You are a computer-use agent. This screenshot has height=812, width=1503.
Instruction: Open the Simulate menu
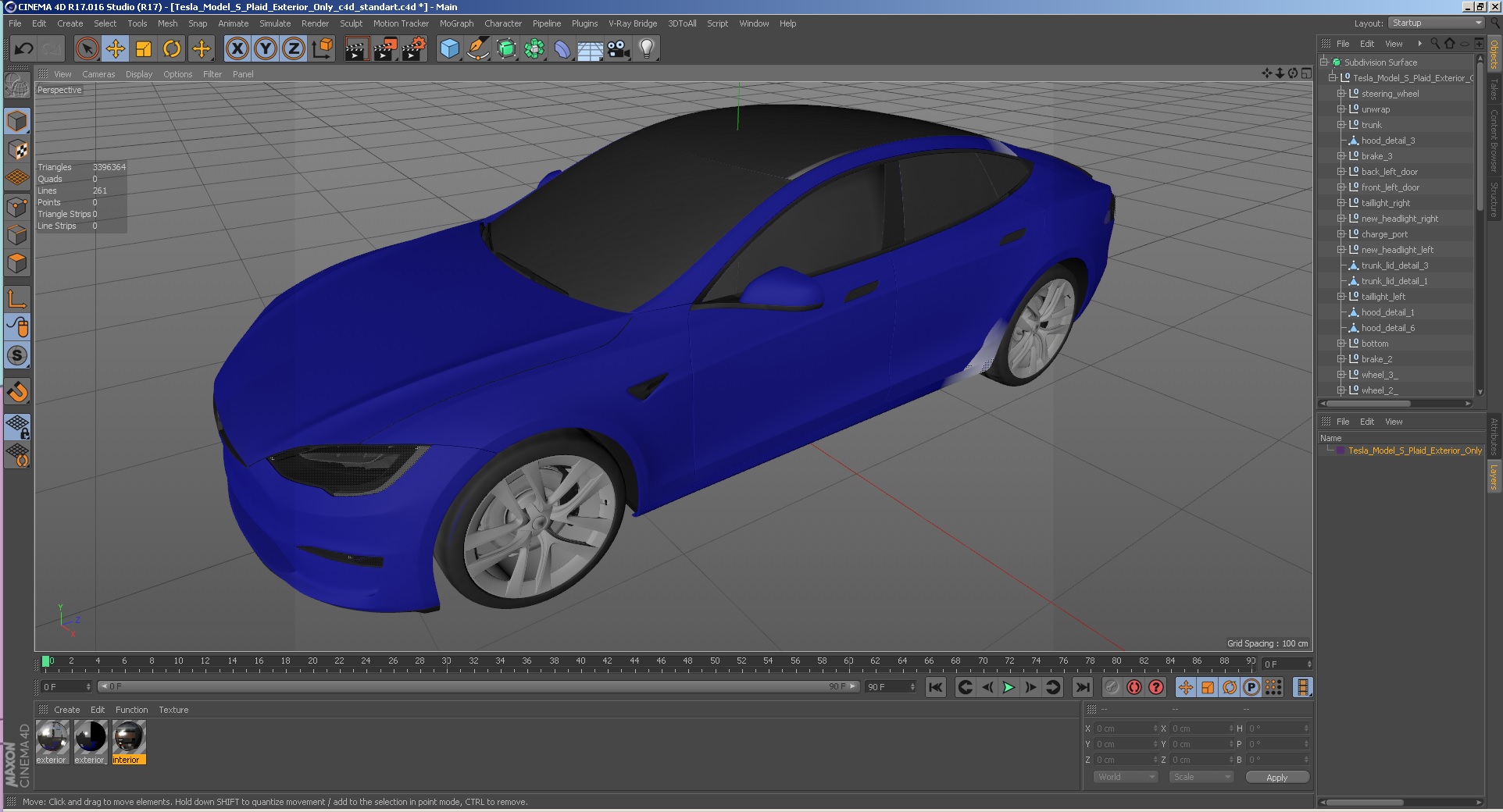(275, 23)
